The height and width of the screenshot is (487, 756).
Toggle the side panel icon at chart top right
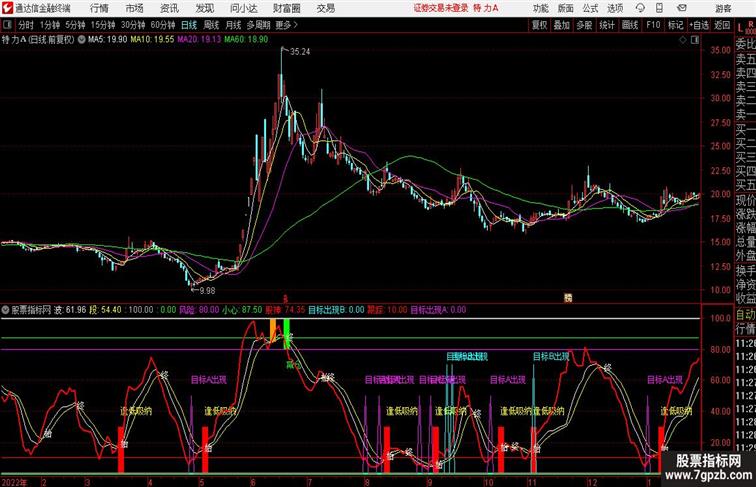point(695,40)
